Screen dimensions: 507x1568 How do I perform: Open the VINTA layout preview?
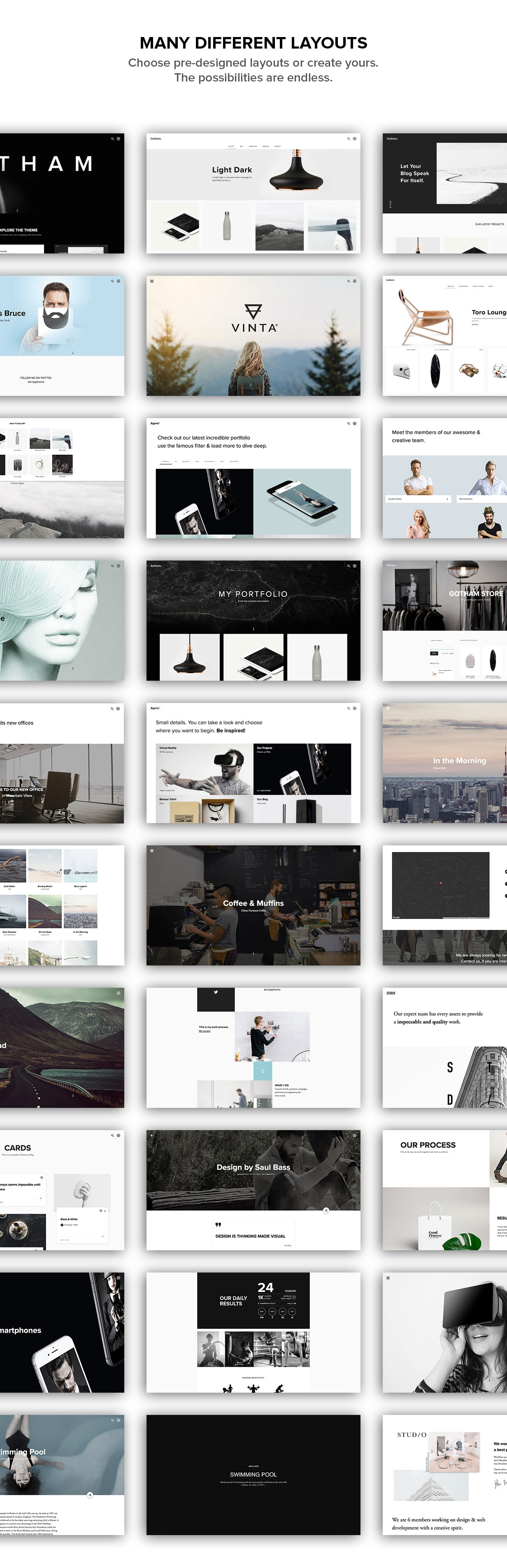click(x=253, y=336)
